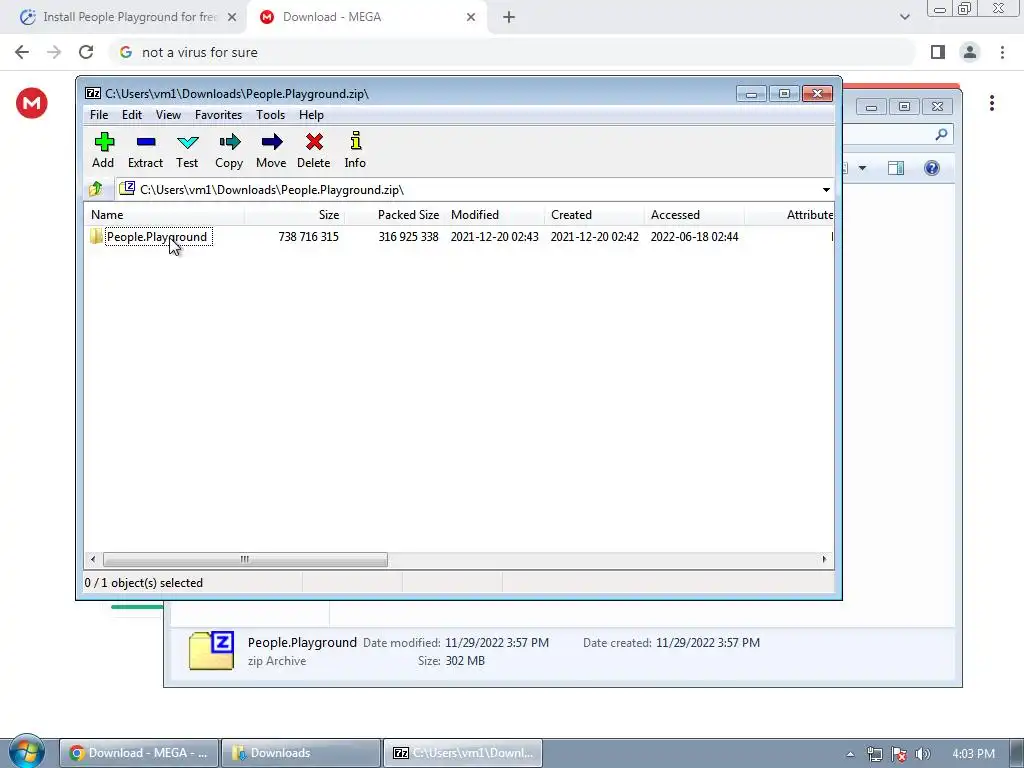Click the Chrome address bar

(x=512, y=52)
